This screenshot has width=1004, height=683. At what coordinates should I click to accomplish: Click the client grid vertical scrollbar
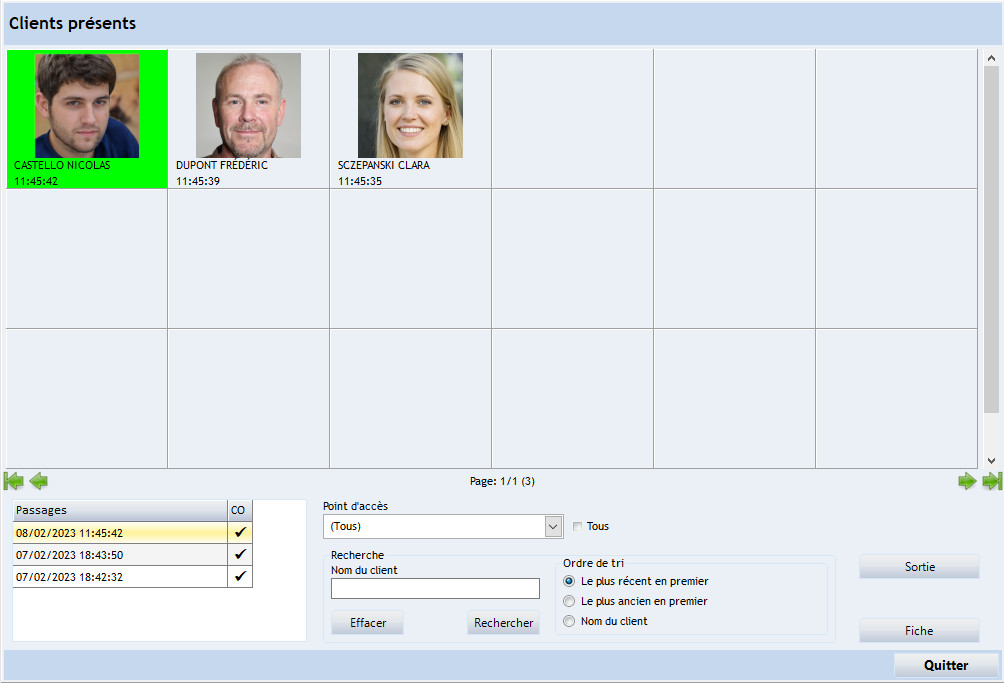point(991,240)
